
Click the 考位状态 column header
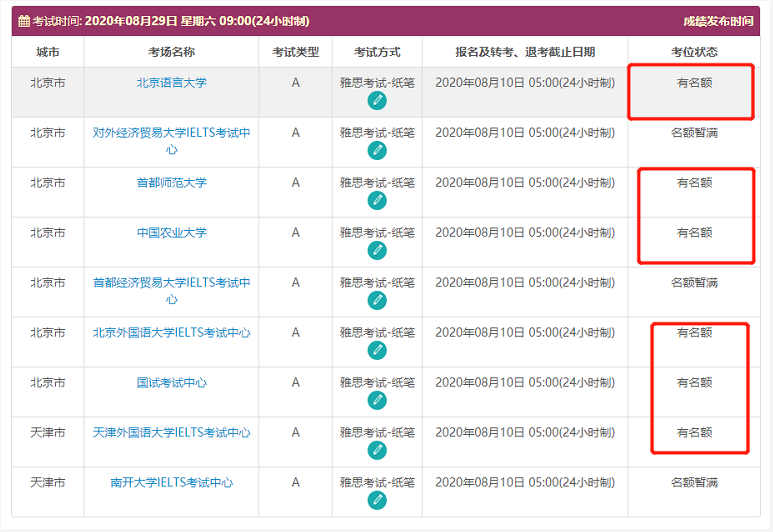coord(694,52)
